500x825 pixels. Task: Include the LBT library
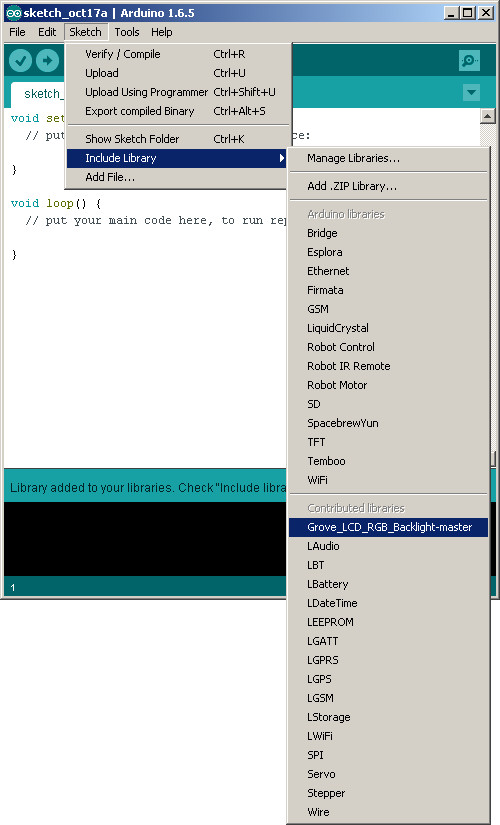(x=388, y=565)
